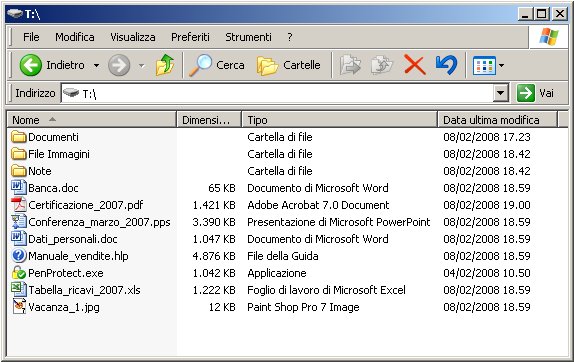This screenshot has height=362, width=574.
Task: Click Paint Shop Pro 7 Image cell
Action: point(303,307)
